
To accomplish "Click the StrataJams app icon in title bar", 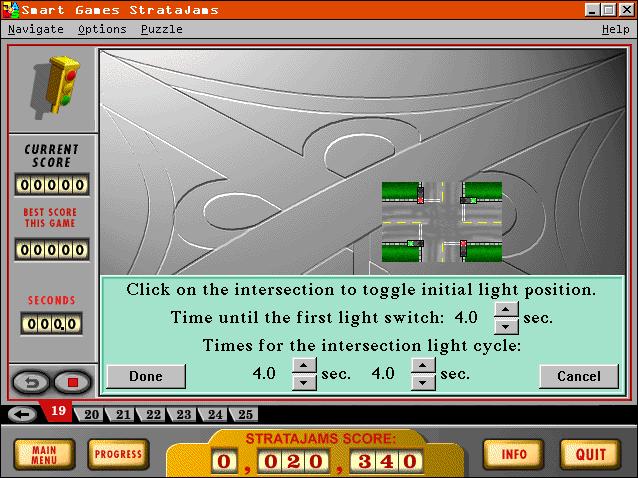I will [11, 10].
